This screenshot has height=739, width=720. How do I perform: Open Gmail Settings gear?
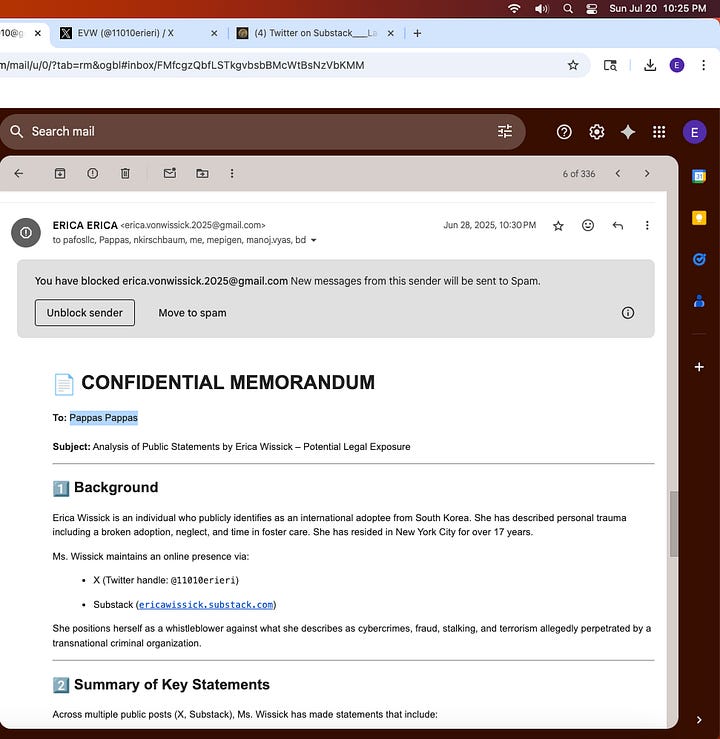597,132
